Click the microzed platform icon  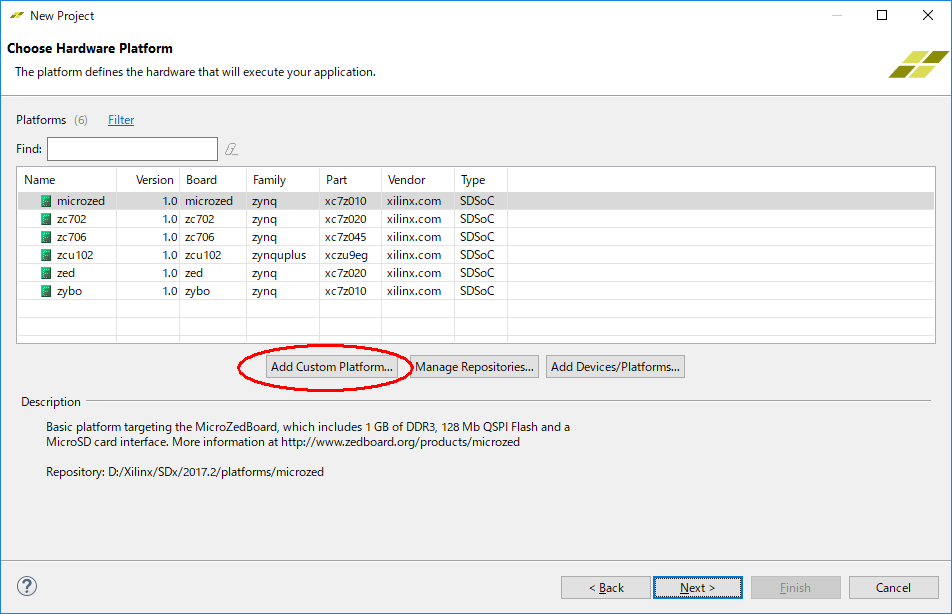tap(46, 201)
